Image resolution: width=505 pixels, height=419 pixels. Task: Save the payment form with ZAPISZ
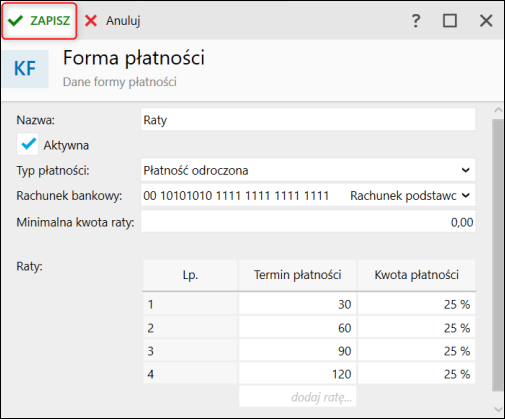(x=39, y=21)
